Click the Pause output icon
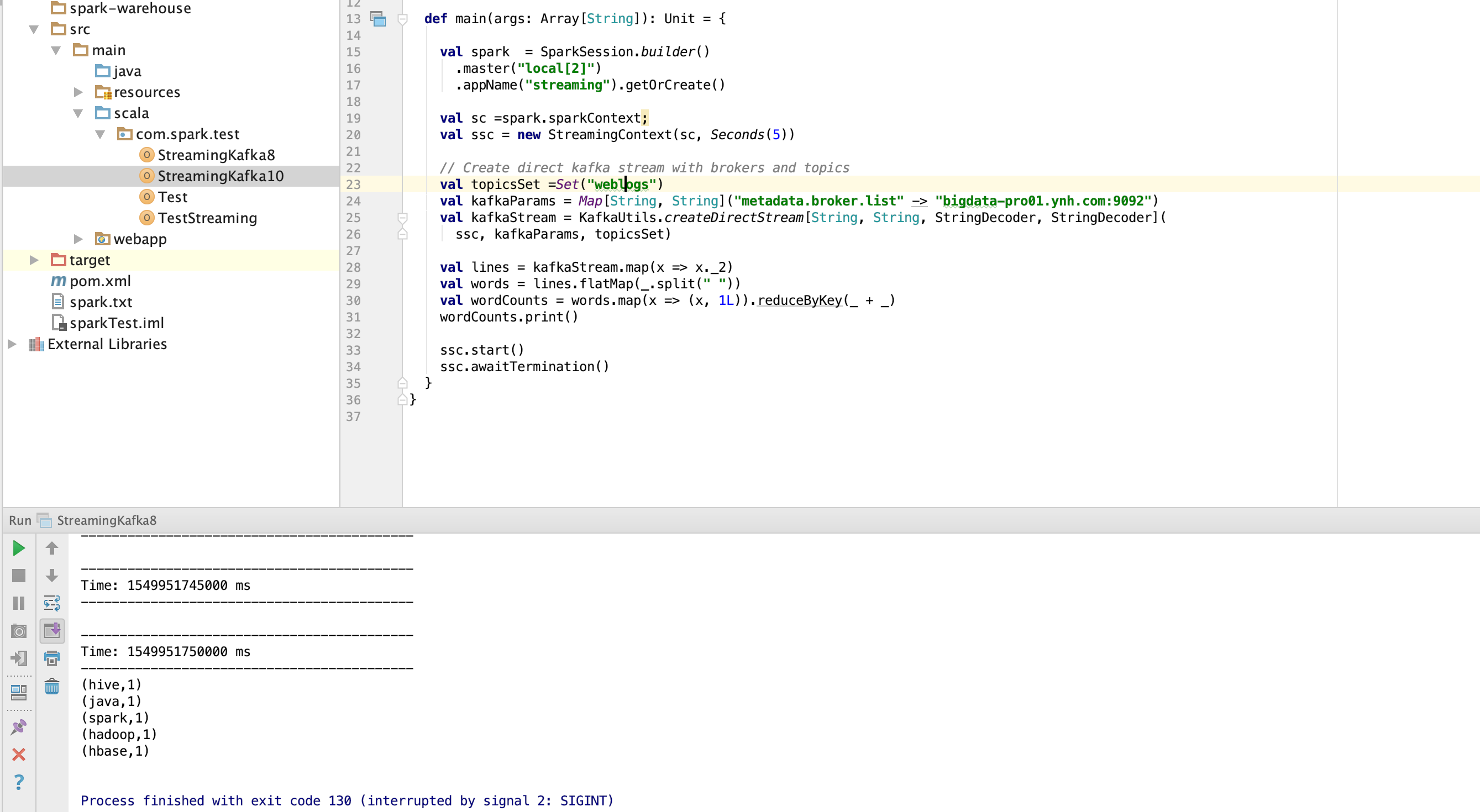This screenshot has height=812, width=1480. pos(18,603)
